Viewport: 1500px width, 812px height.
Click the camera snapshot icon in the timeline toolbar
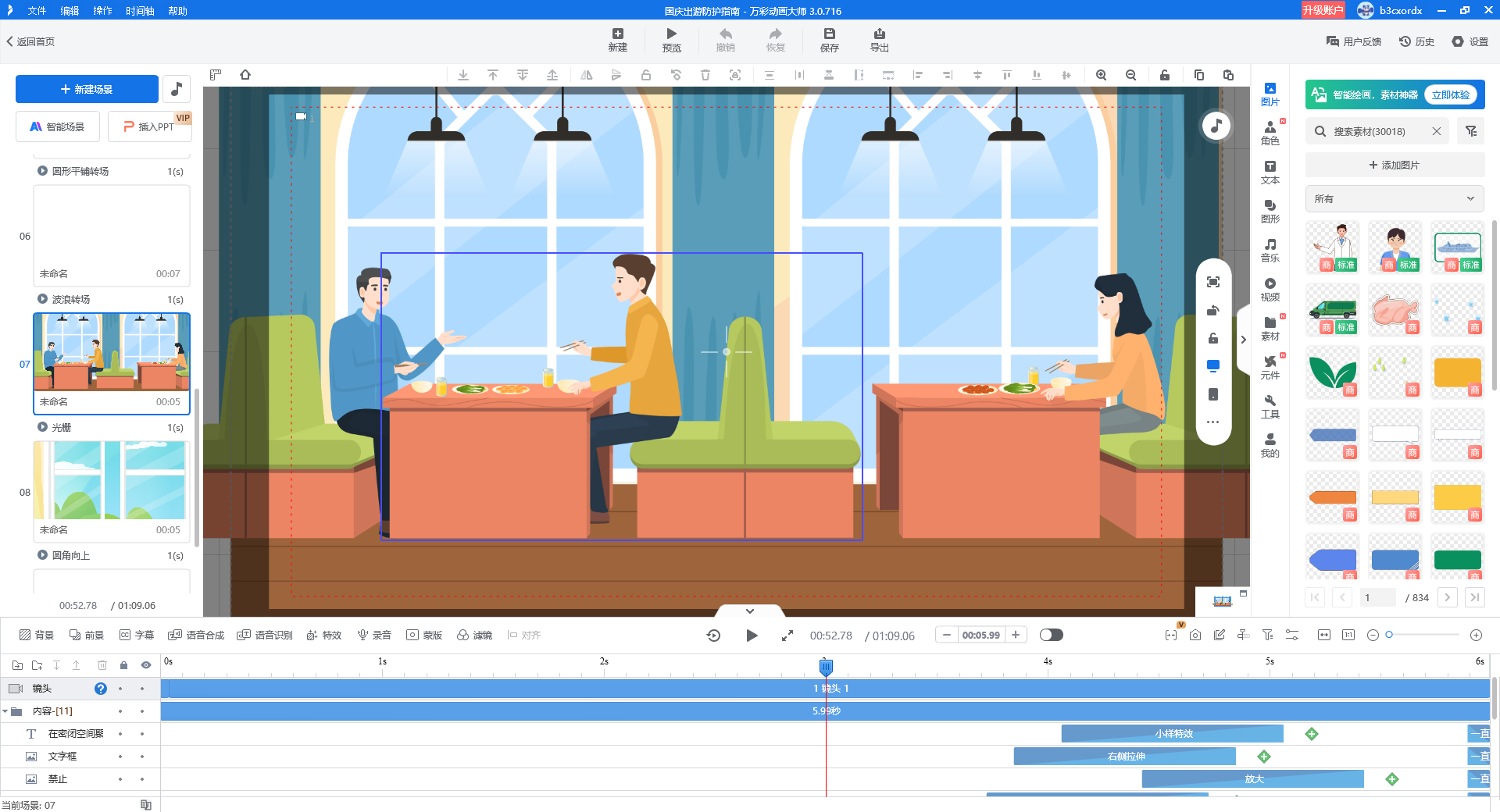pyautogui.click(x=1195, y=636)
